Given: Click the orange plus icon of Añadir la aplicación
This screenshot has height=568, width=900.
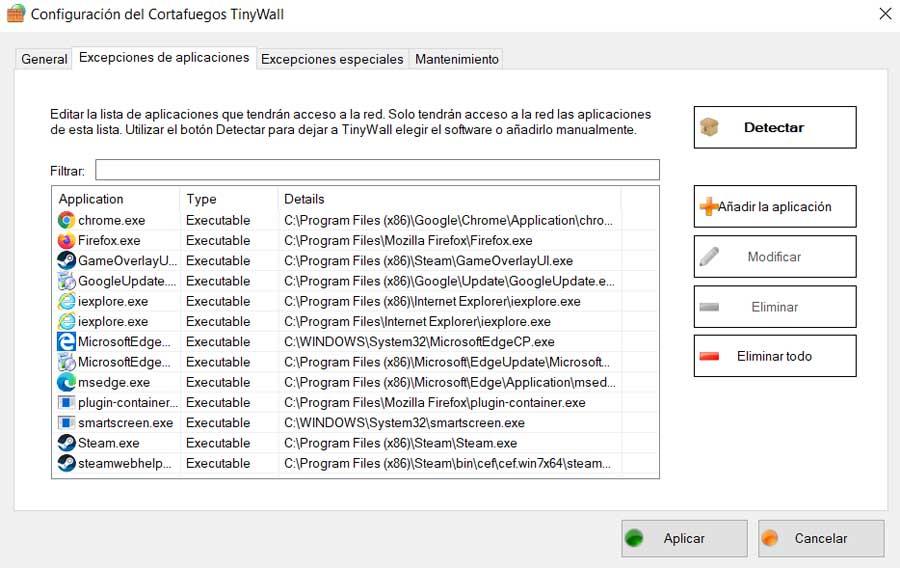Looking at the screenshot, I should [x=709, y=207].
